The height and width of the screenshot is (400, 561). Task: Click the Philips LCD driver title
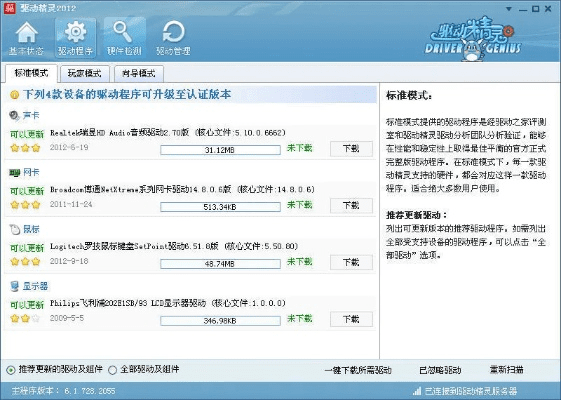[168, 303]
